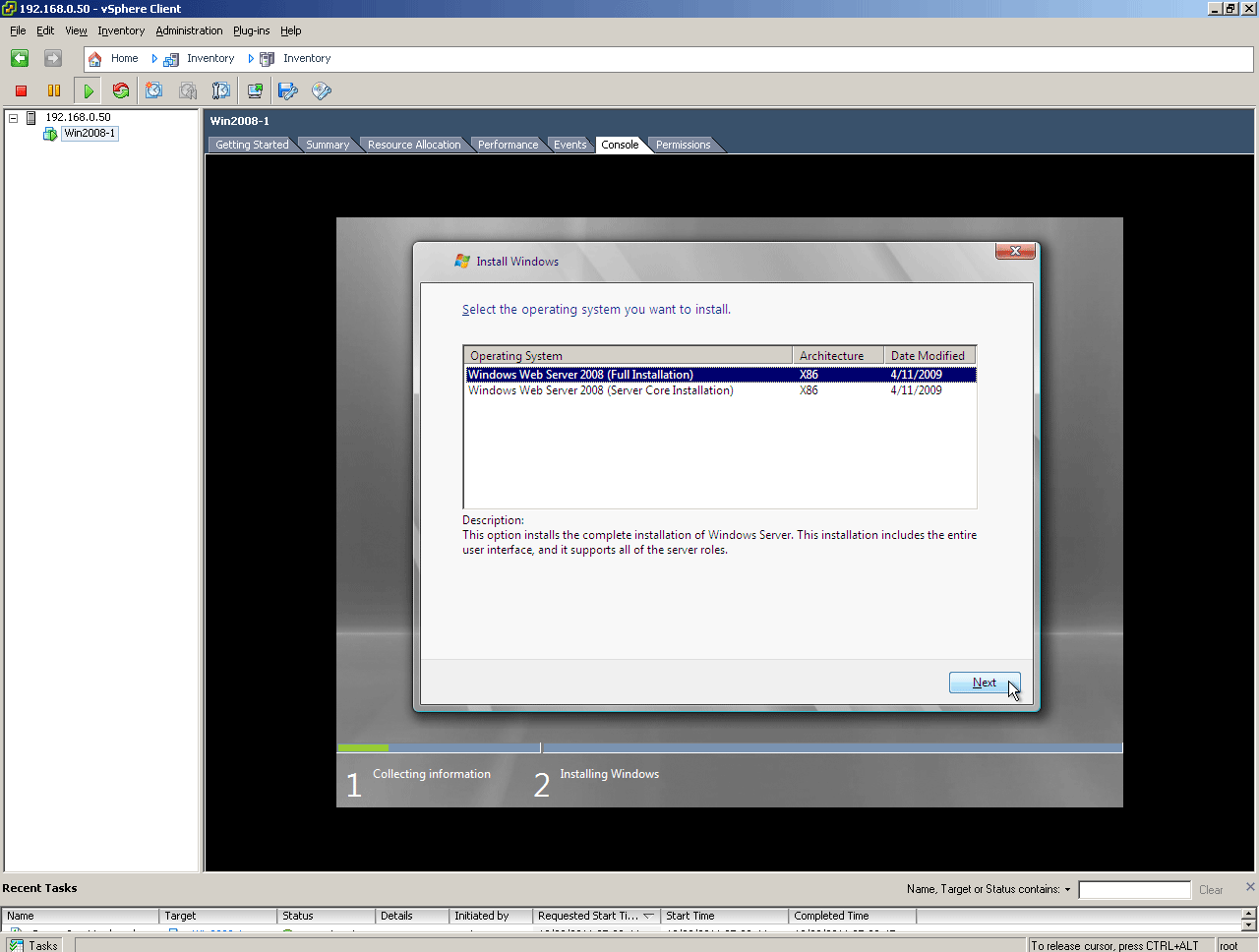Viewport: 1259px width, 952px height.
Task: Open the Inventory menu
Action: click(x=121, y=30)
